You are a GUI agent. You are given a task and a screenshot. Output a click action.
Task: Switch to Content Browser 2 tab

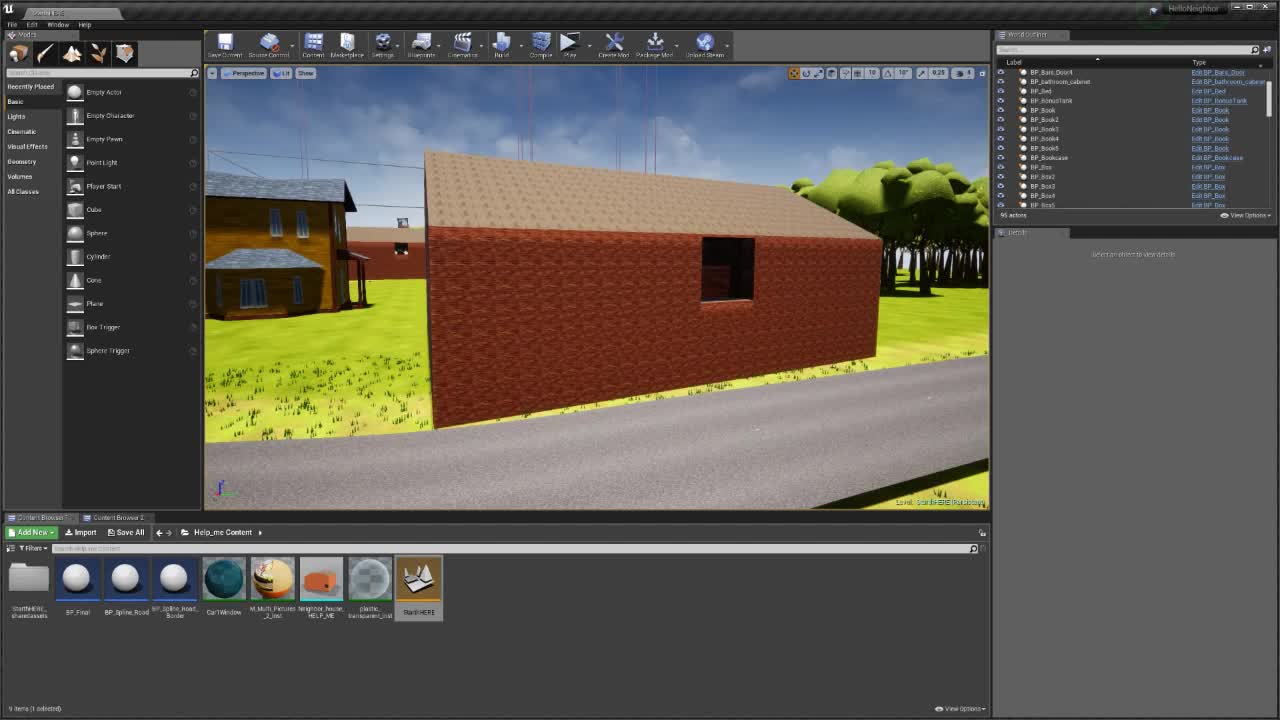(116, 518)
